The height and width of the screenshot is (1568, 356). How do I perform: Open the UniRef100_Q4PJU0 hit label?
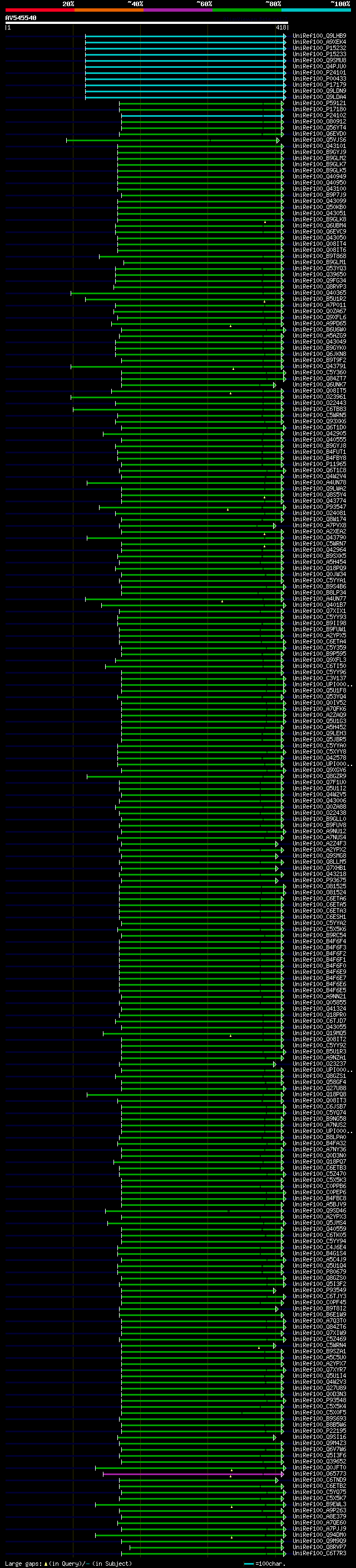319,66
